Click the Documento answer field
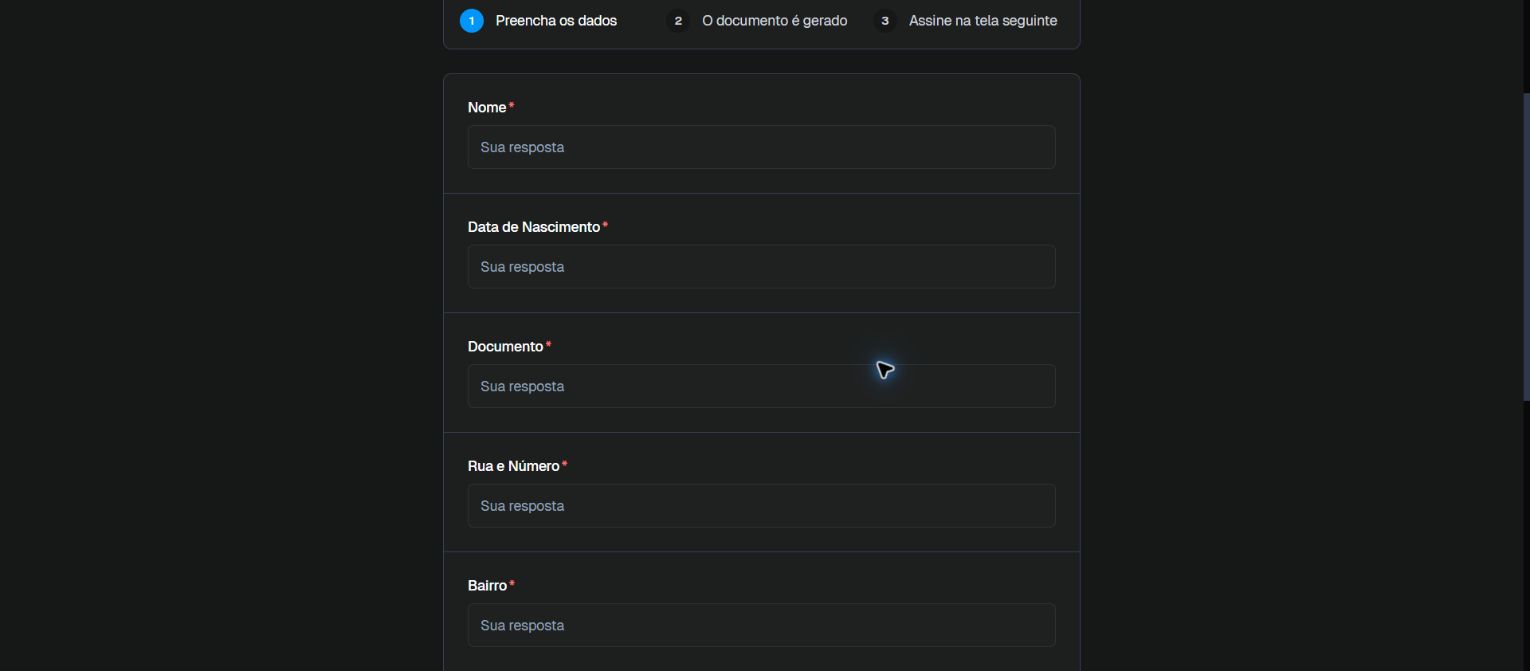 (x=761, y=386)
